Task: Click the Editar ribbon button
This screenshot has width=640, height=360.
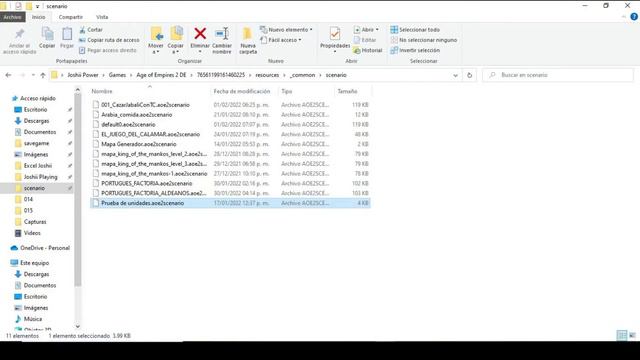Action: (x=364, y=40)
